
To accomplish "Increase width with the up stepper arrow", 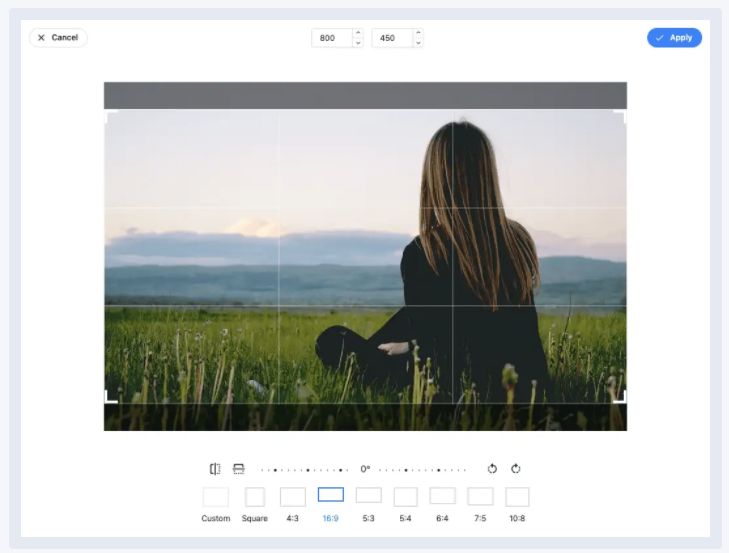I will [358, 33].
